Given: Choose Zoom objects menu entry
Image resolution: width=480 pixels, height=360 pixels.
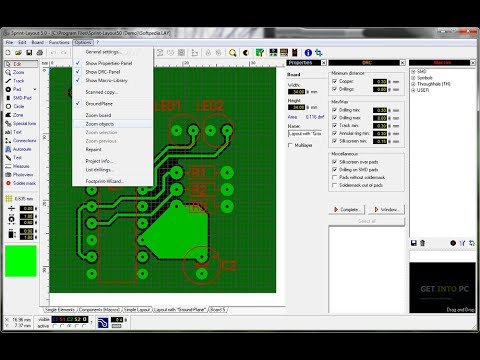Looking at the screenshot, I should [x=113, y=124].
